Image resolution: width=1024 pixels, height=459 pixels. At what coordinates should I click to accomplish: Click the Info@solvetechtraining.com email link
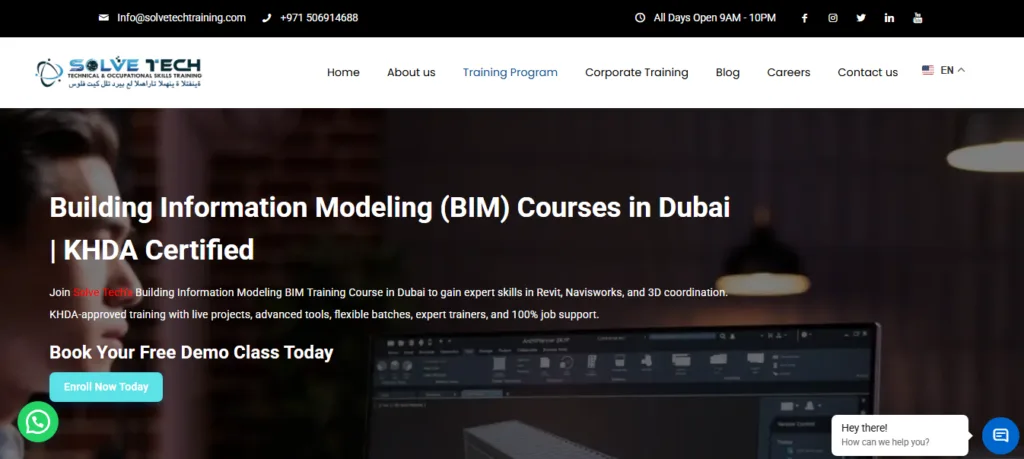coord(182,18)
